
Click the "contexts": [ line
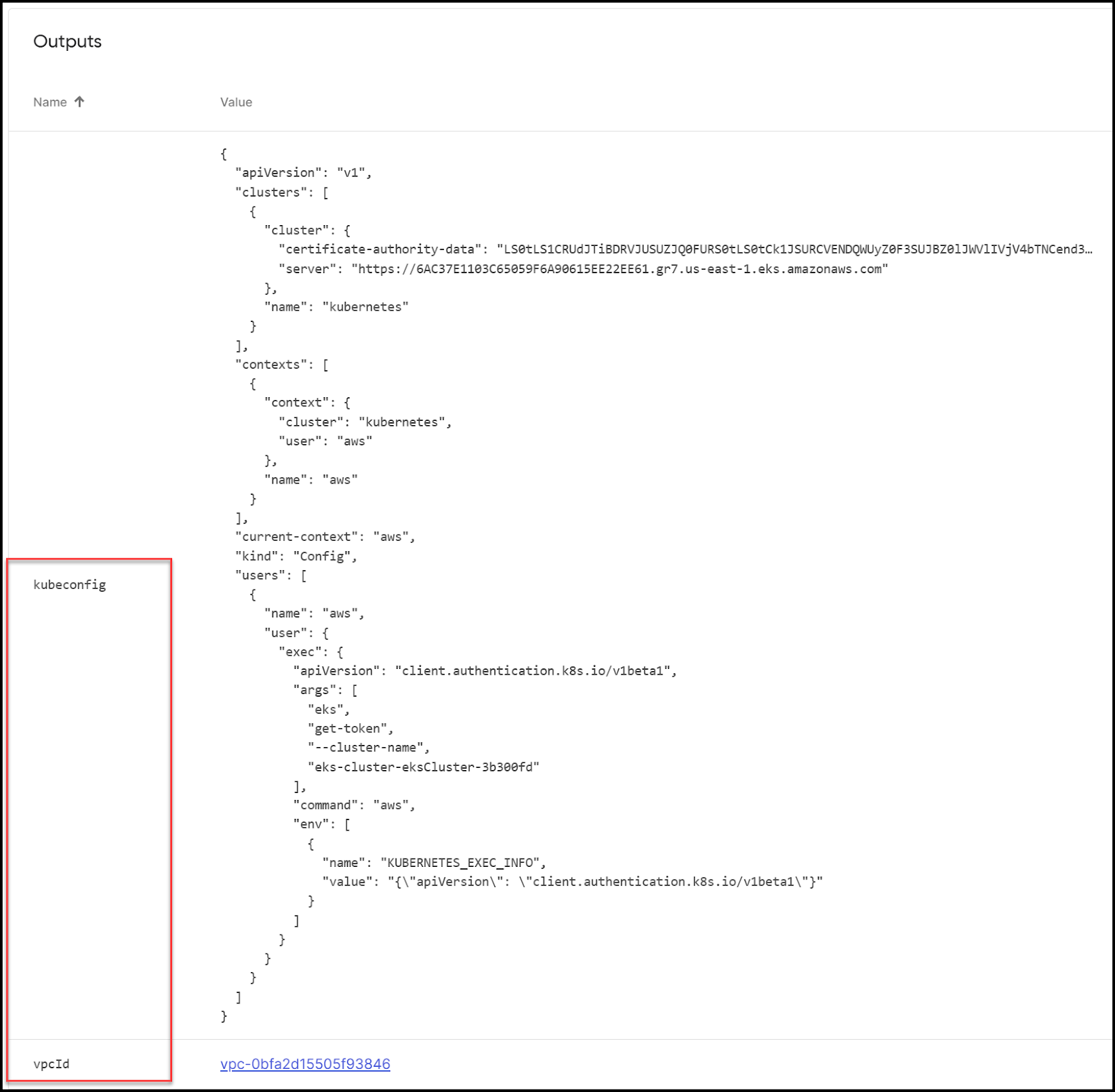282,364
